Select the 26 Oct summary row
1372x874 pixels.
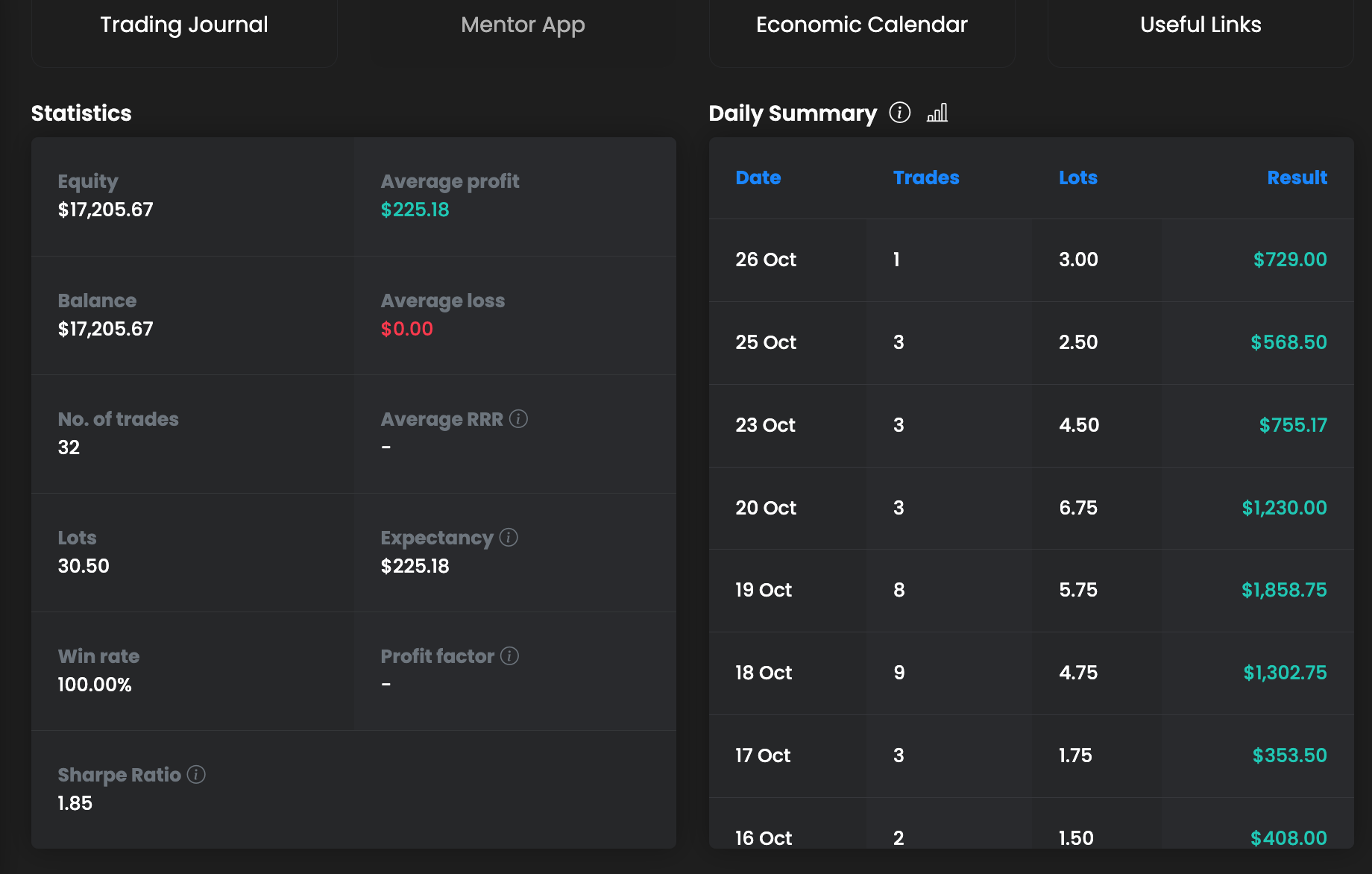[766, 260]
